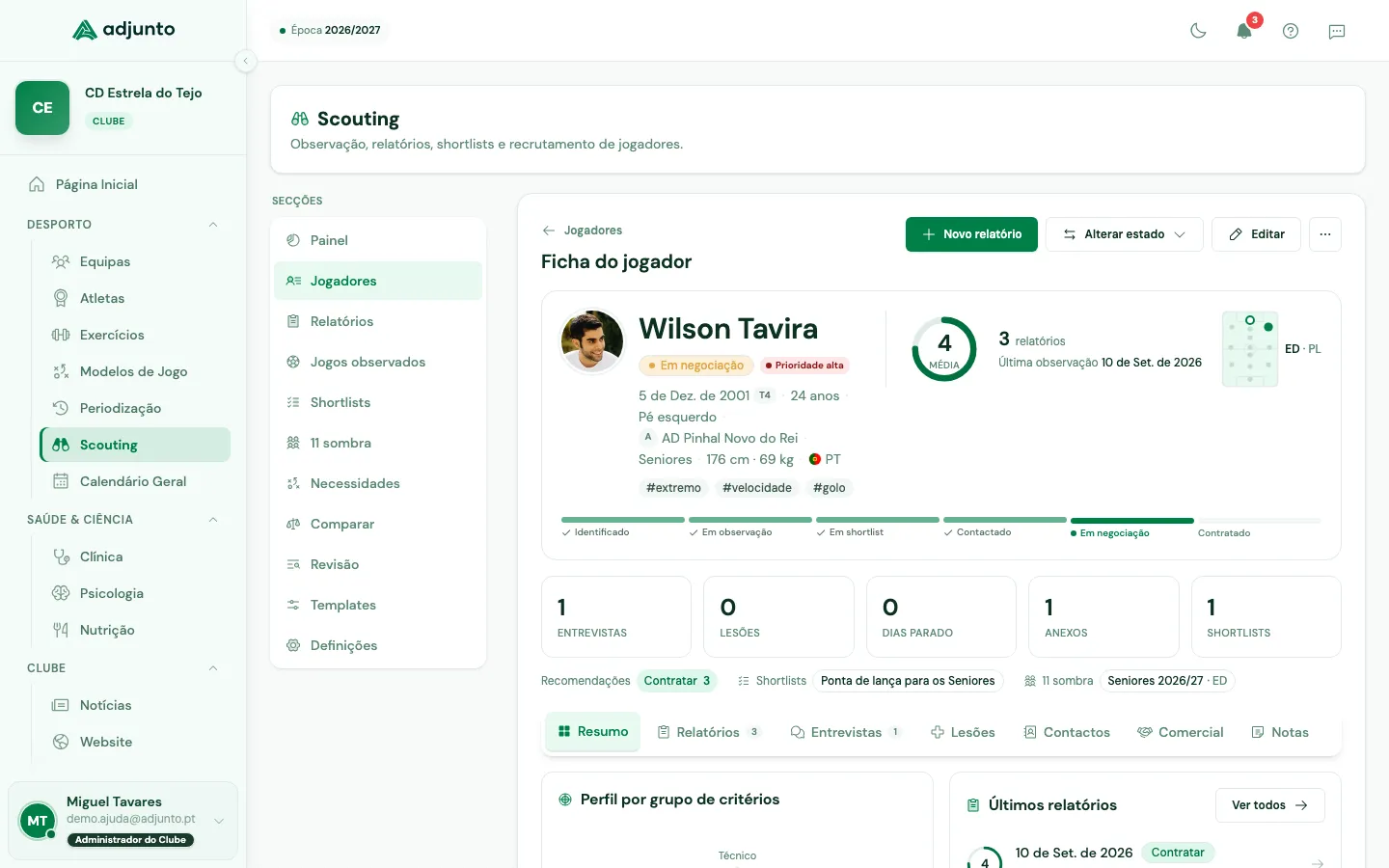This screenshot has width=1389, height=868.
Task: Collapse the Saúde & Ciência section
Action: pyautogui.click(x=213, y=520)
